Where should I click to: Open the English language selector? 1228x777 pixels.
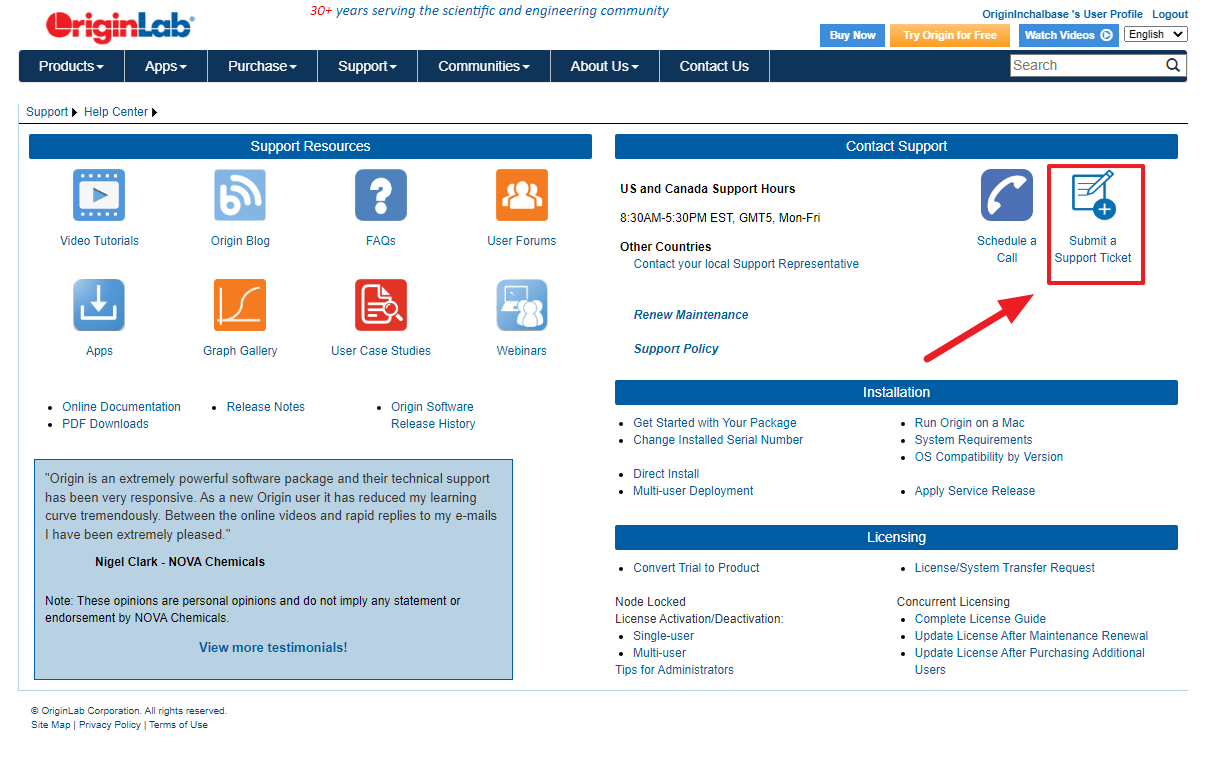pos(1155,34)
